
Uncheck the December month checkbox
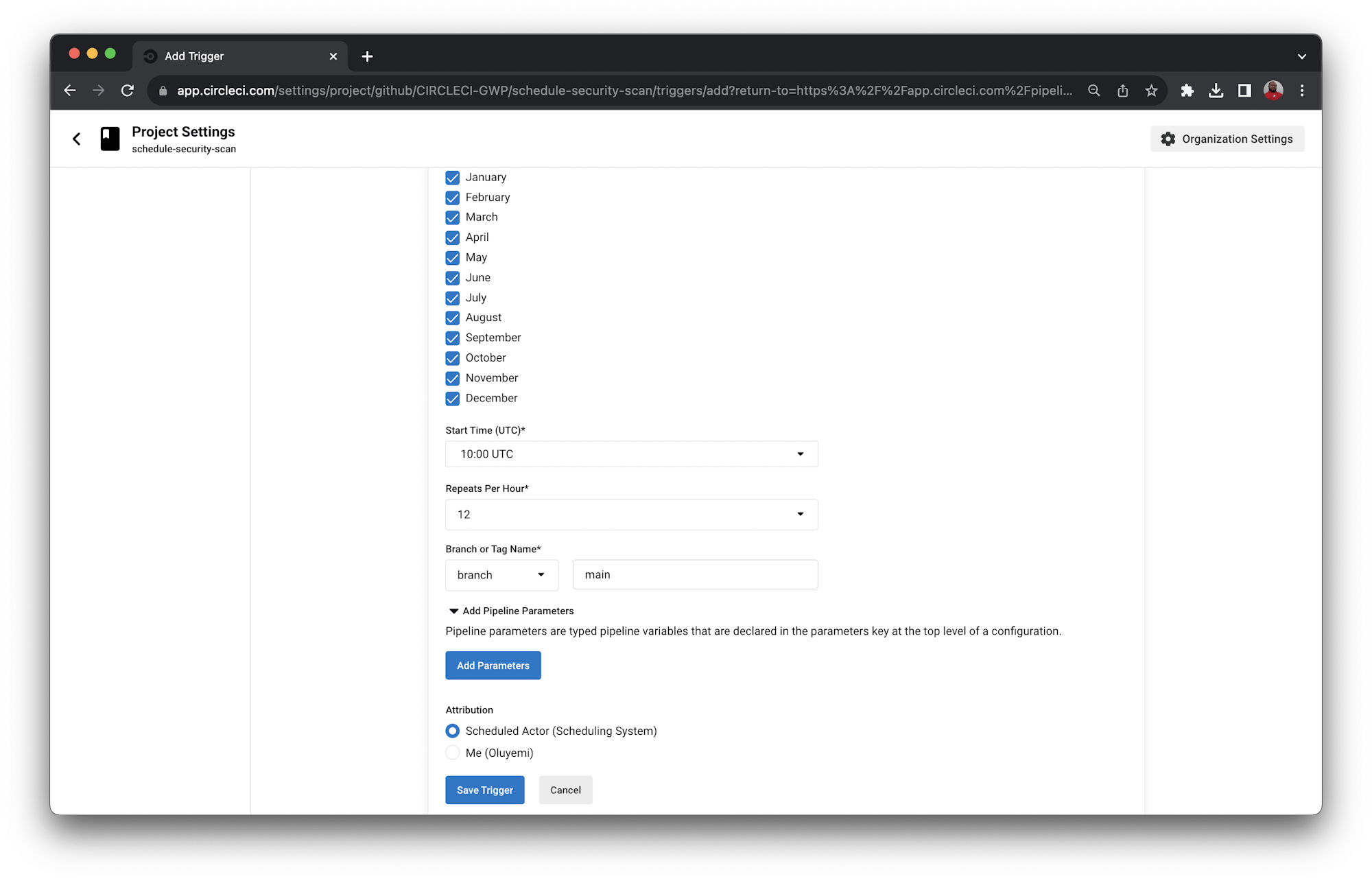453,398
